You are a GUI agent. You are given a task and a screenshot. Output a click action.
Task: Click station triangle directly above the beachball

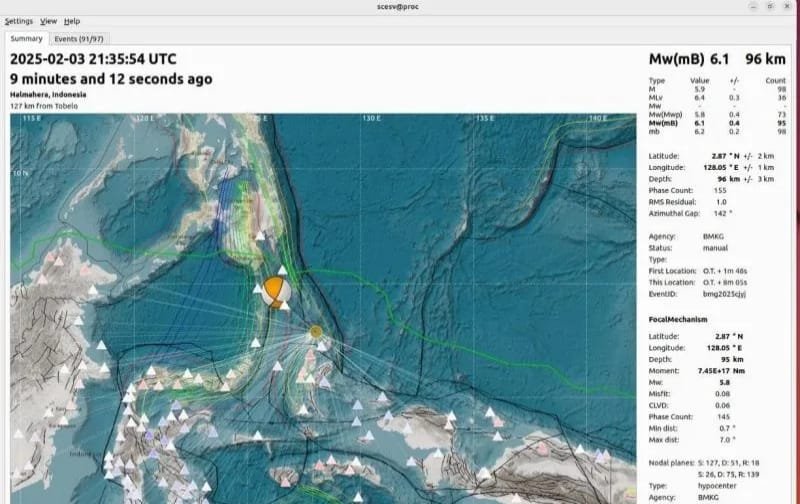pyautogui.click(x=283, y=270)
